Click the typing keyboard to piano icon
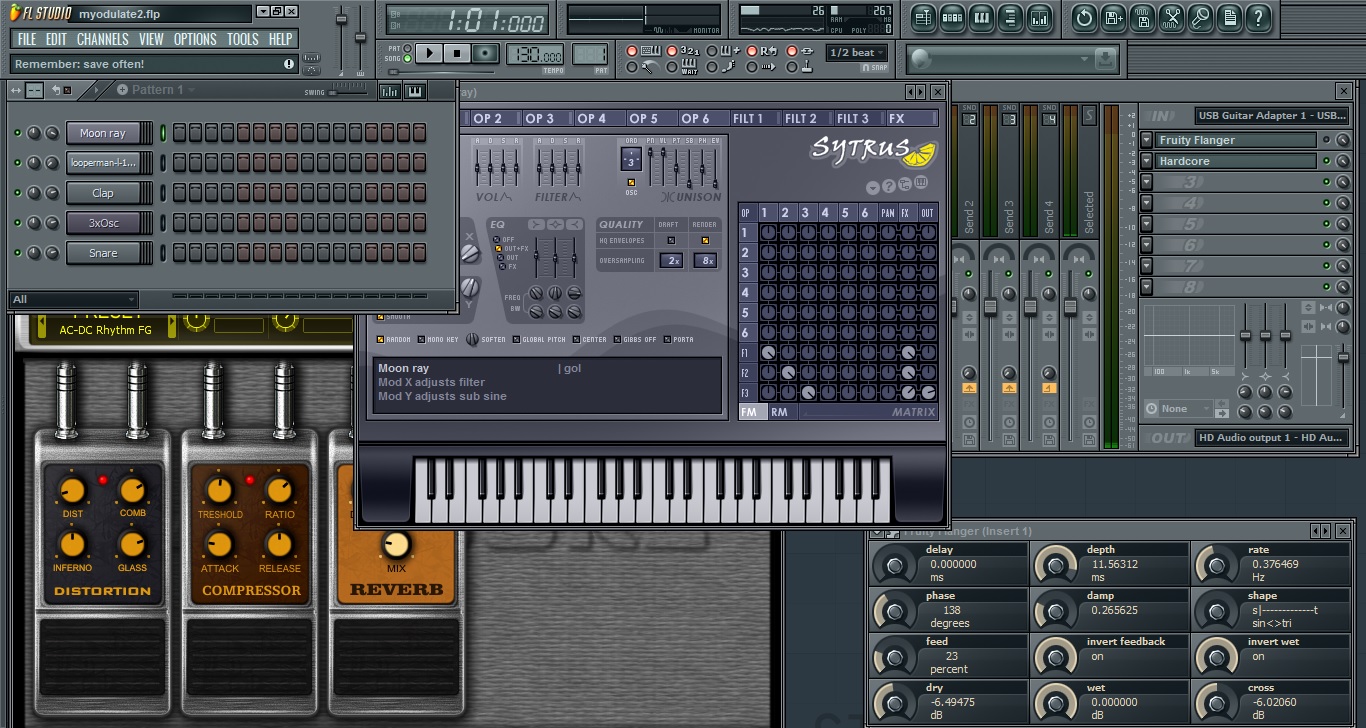The image size is (1366, 728). click(x=651, y=50)
